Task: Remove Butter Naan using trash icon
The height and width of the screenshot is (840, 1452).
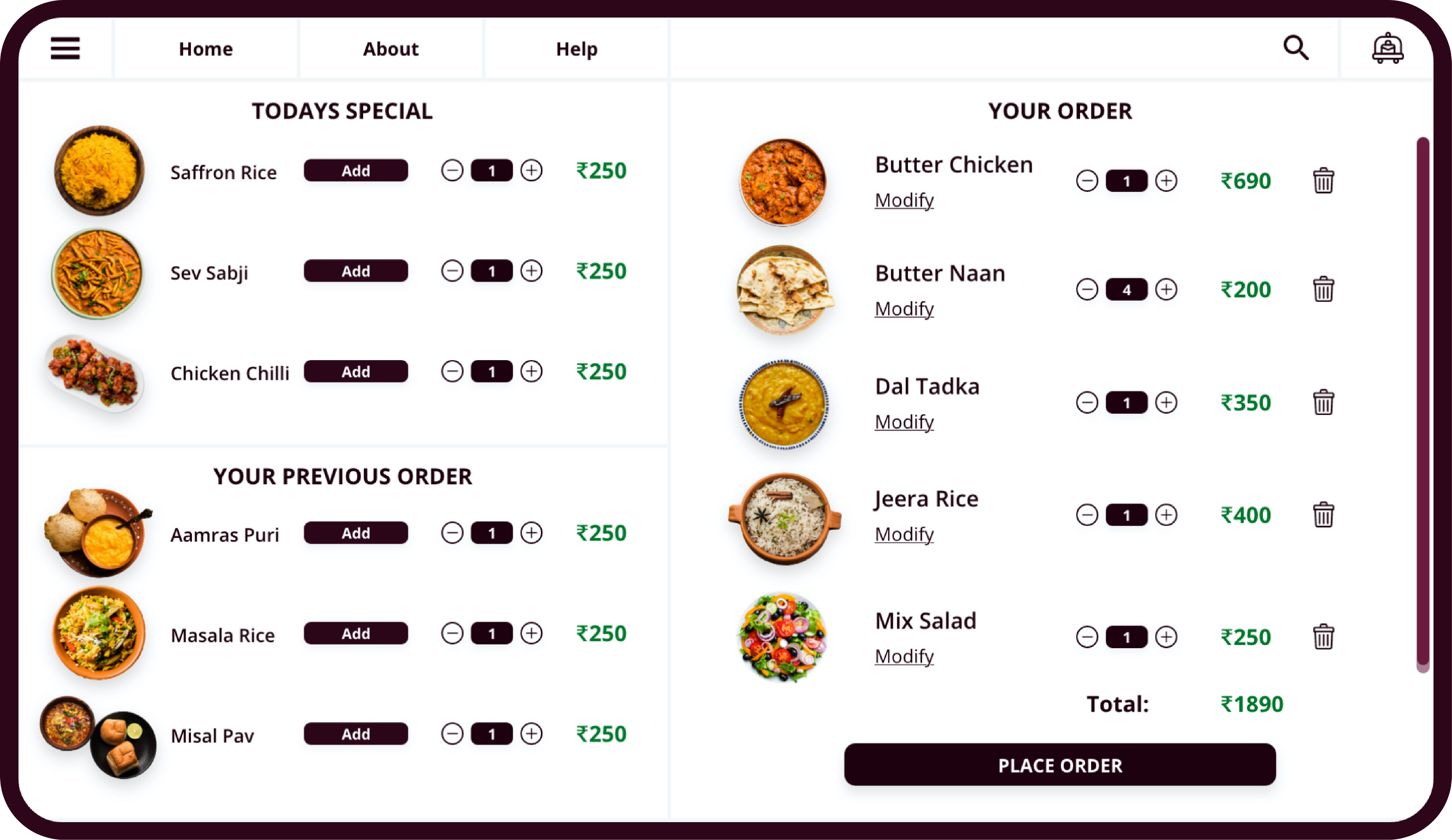Action: pyautogui.click(x=1323, y=289)
